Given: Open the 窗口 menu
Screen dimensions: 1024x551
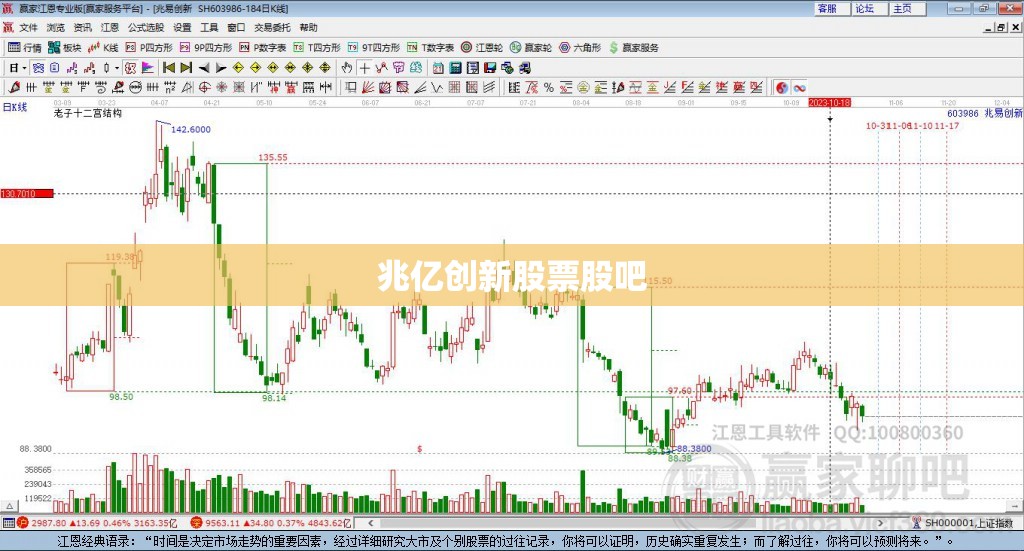Looking at the screenshot, I should [236, 27].
